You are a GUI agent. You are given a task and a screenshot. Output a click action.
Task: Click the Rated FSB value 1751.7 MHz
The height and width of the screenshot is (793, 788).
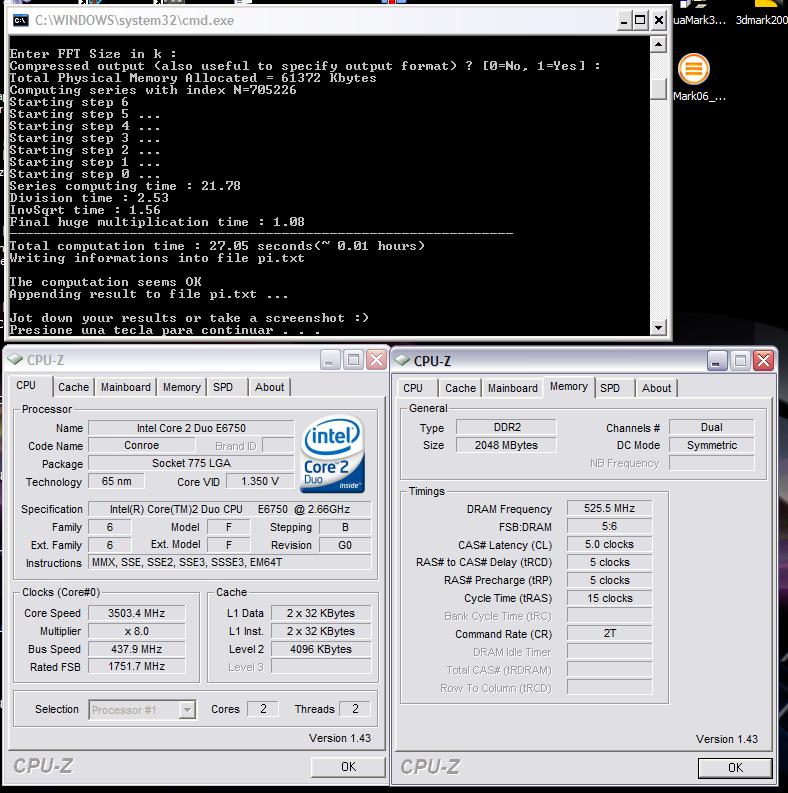pos(137,667)
